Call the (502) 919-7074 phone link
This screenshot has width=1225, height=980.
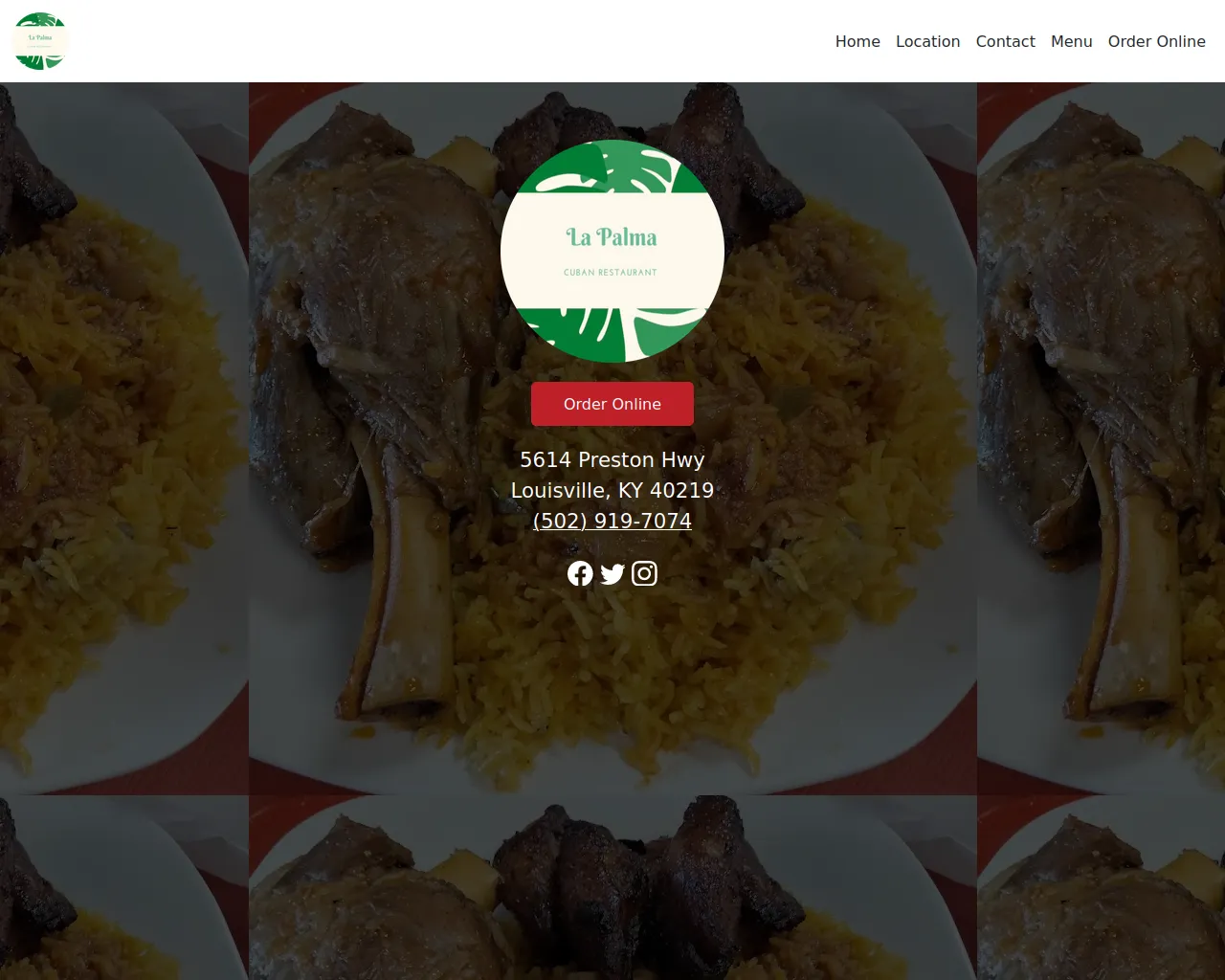tap(612, 521)
